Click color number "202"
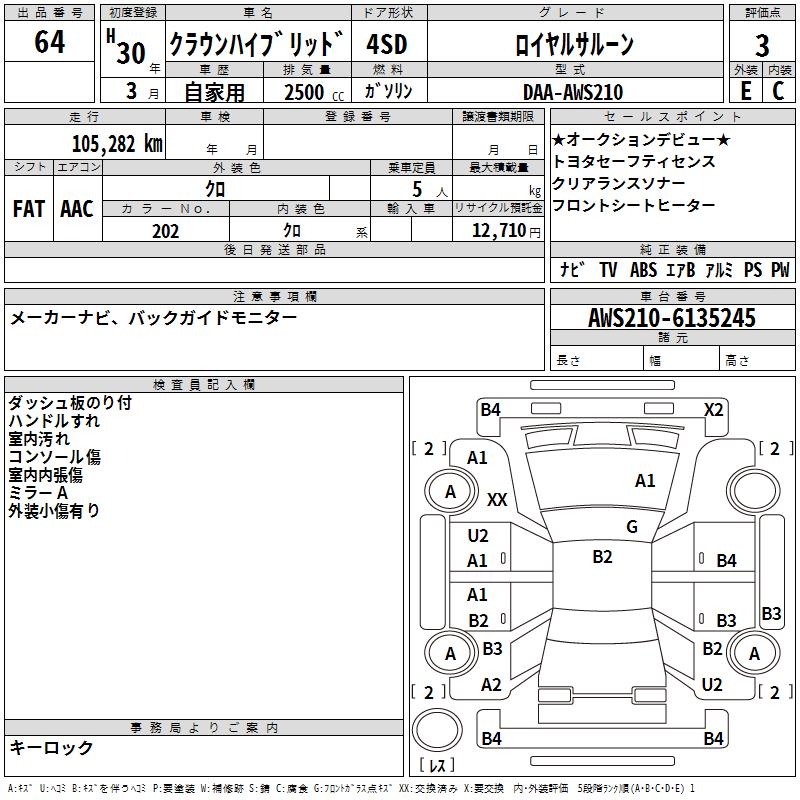 pos(165,231)
